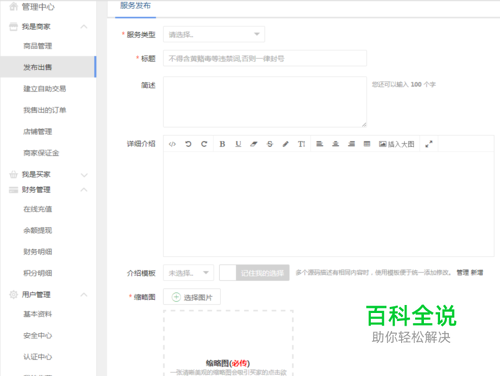Open 商品管理 in sidebar
The height and width of the screenshot is (376, 500).
coord(38,46)
